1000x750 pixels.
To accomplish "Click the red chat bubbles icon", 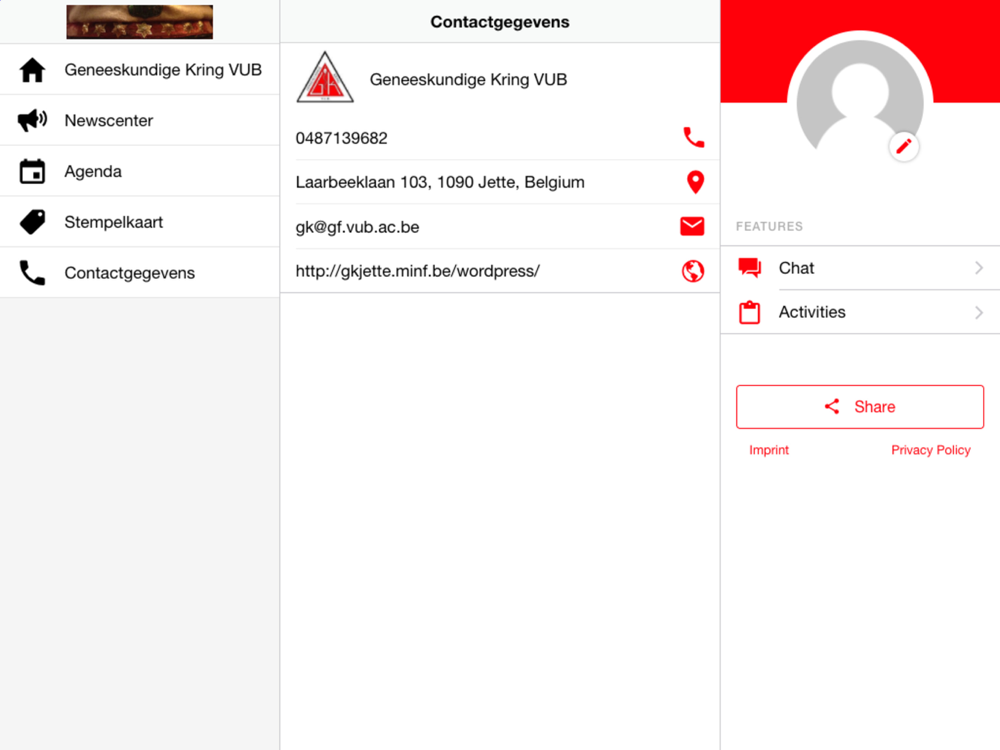I will 749,268.
